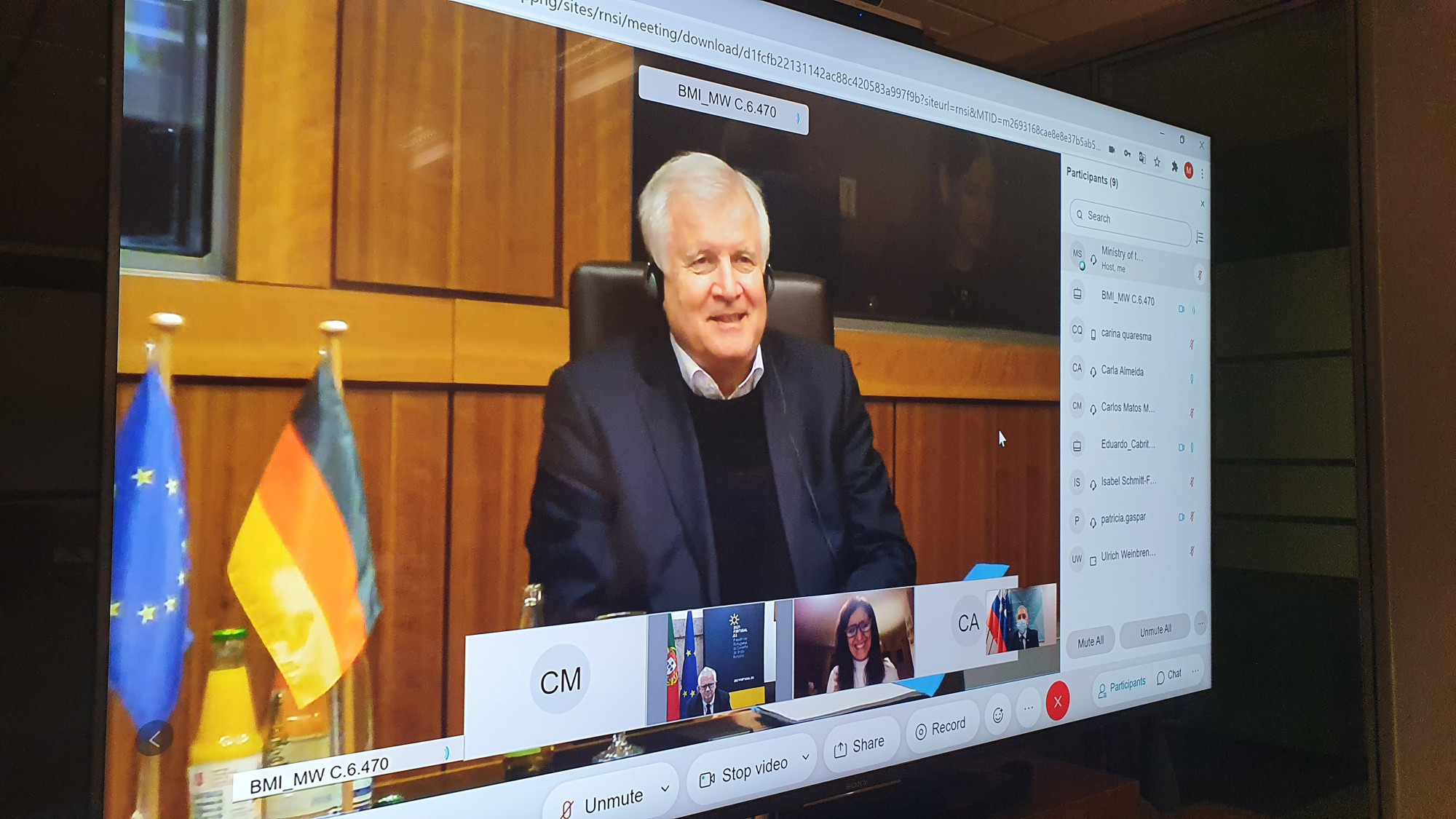This screenshot has width=1456, height=819.
Task: Open the reactions smiley icon
Action: coord(997,715)
